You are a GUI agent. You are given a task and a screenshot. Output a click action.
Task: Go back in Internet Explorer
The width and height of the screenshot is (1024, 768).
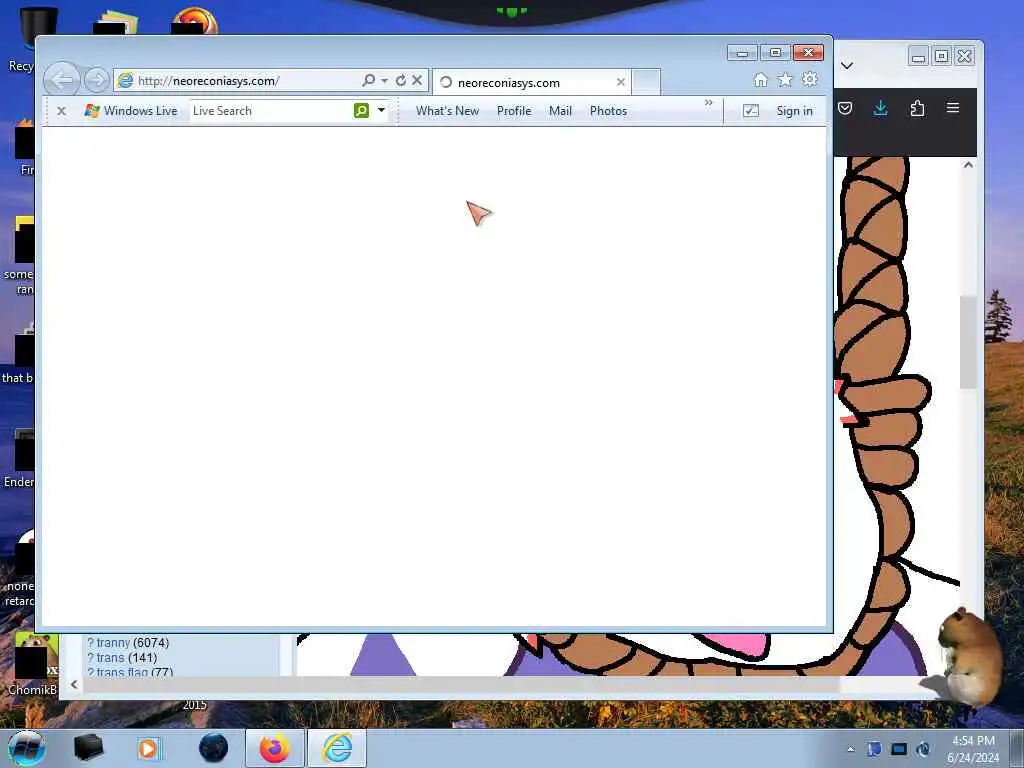coord(62,80)
